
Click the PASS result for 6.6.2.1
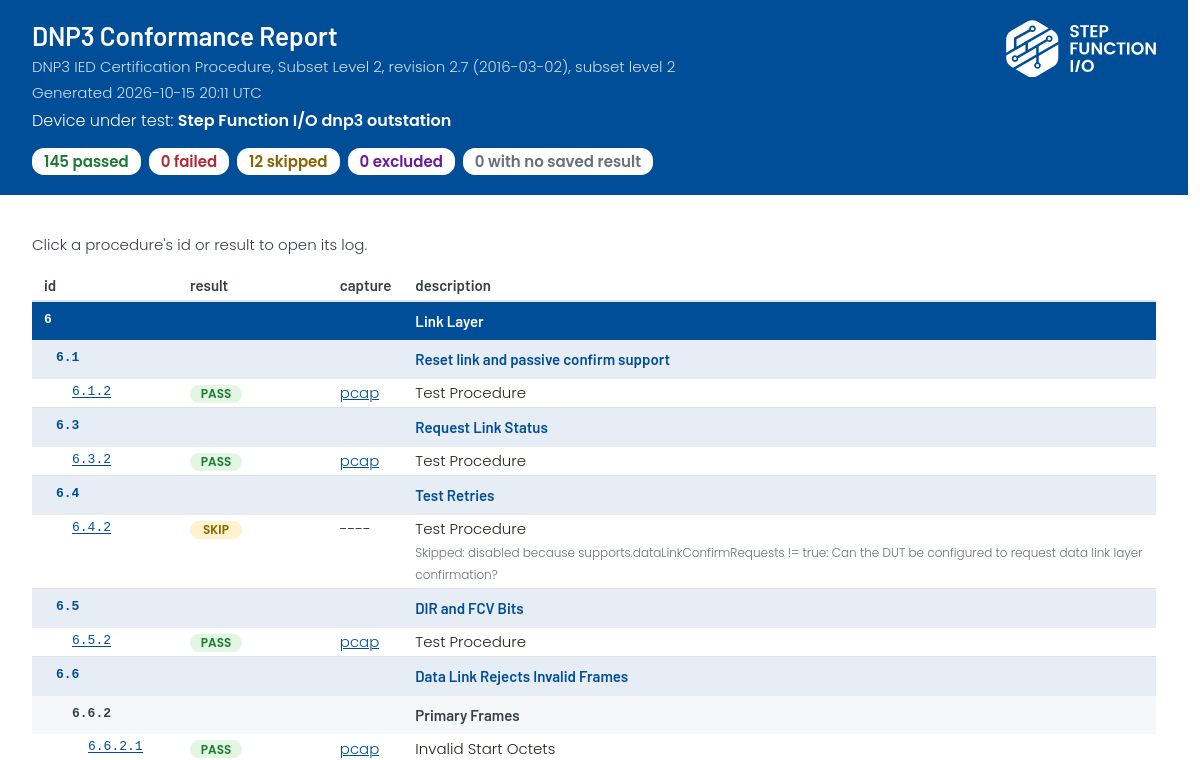(216, 750)
